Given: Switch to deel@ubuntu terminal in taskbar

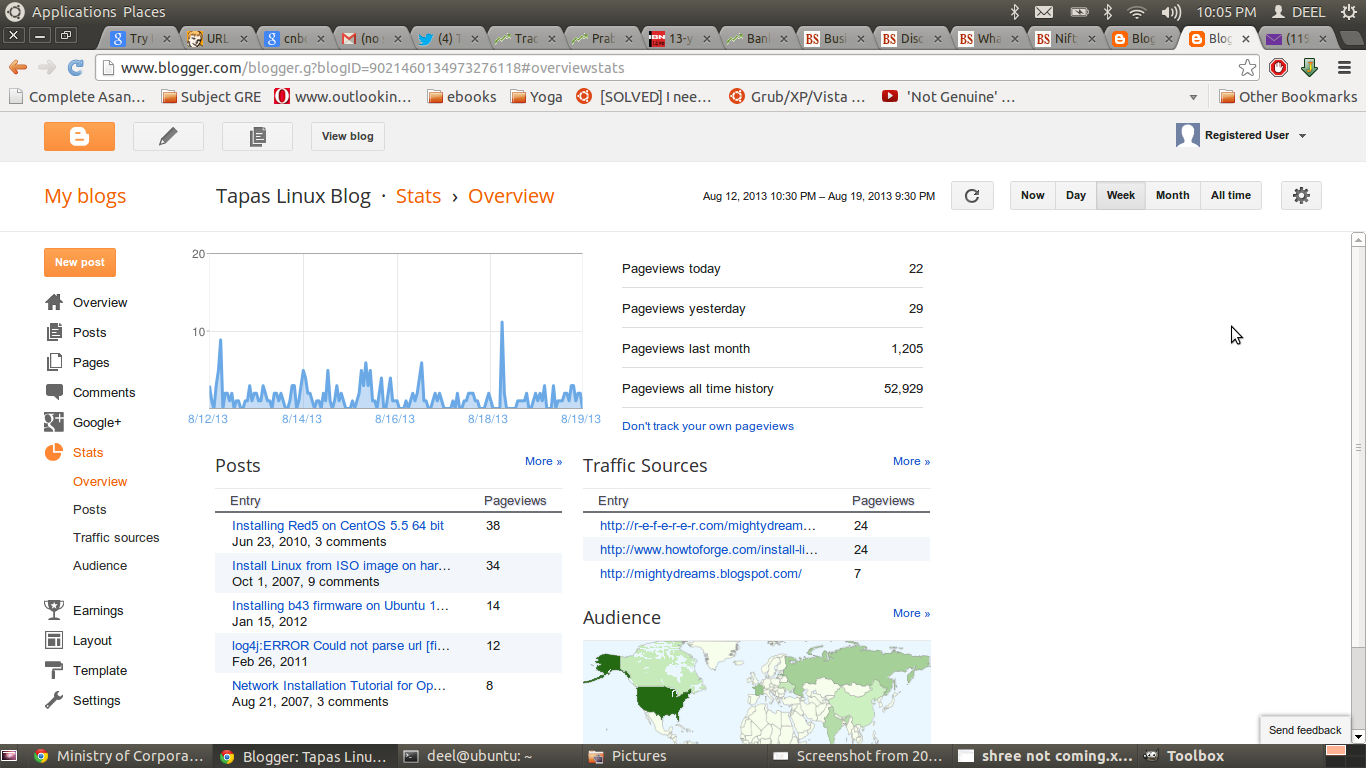Looking at the screenshot, I should tap(478, 756).
